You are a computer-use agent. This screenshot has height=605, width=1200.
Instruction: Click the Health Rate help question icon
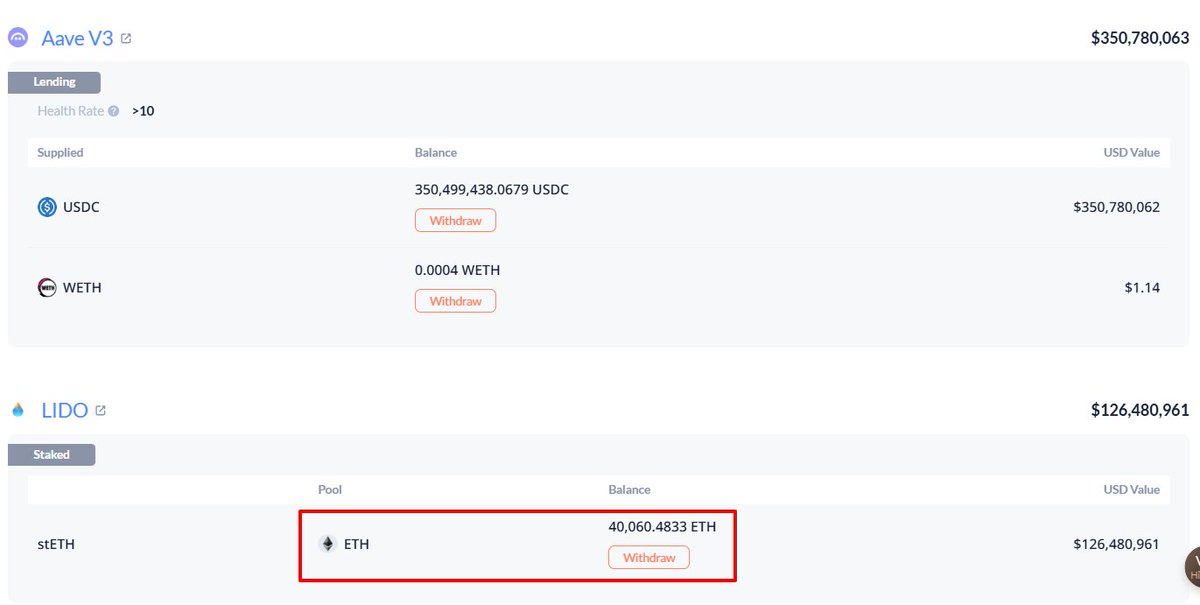point(114,111)
